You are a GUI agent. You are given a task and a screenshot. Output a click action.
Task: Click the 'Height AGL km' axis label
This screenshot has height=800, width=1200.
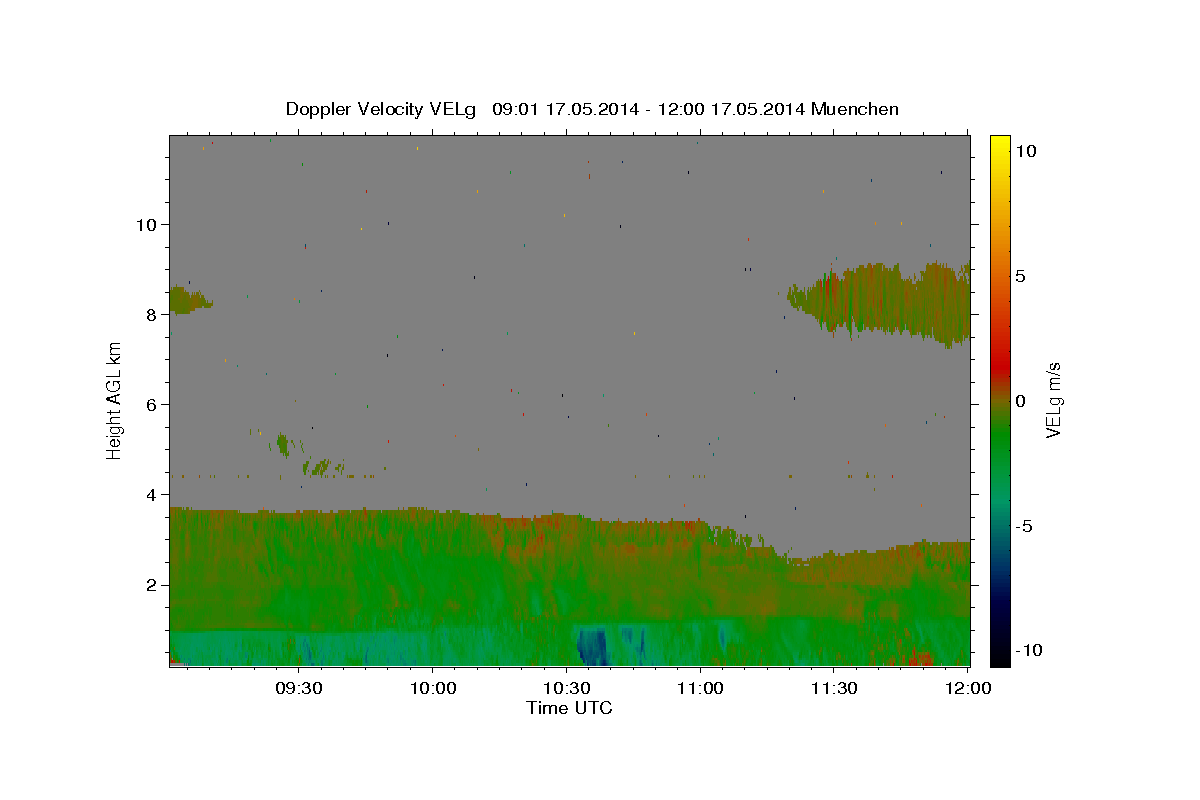115,400
